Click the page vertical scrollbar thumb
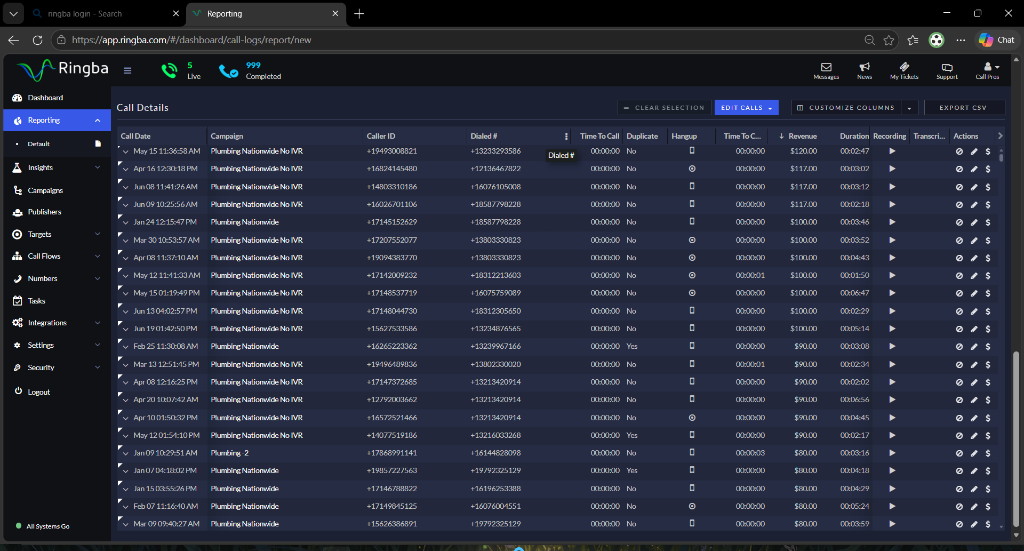The height and width of the screenshot is (551, 1024). tap(1016, 437)
